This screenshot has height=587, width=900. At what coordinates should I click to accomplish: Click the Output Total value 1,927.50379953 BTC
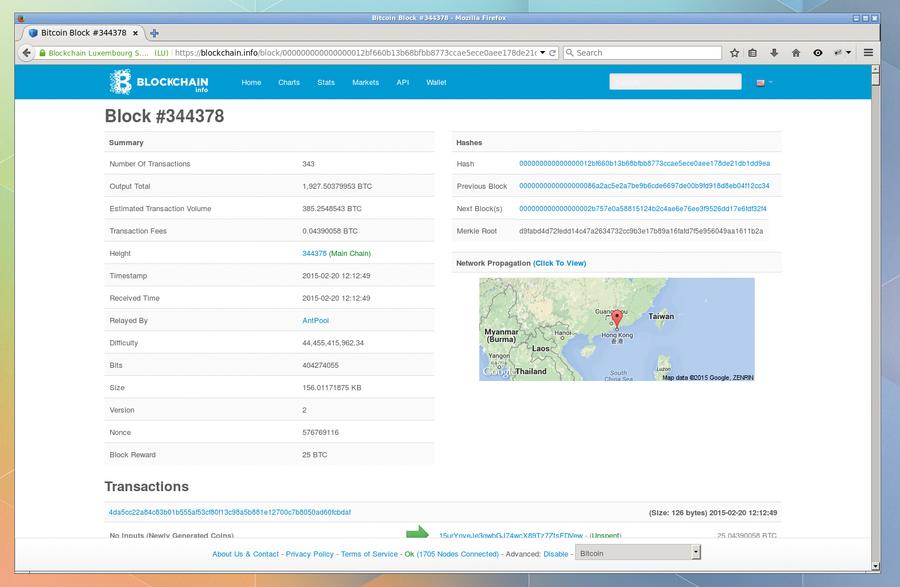click(337, 186)
